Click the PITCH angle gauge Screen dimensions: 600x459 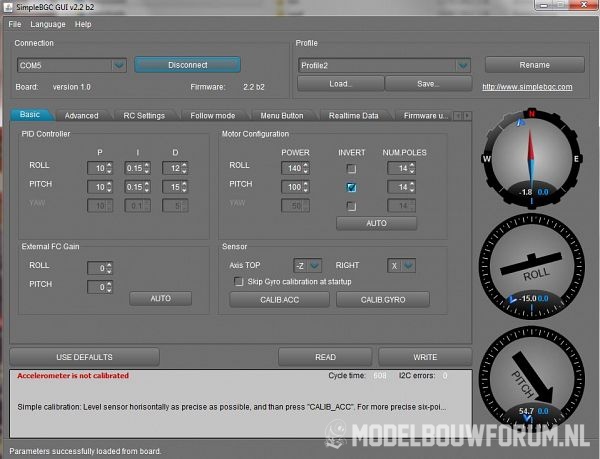tap(532, 379)
